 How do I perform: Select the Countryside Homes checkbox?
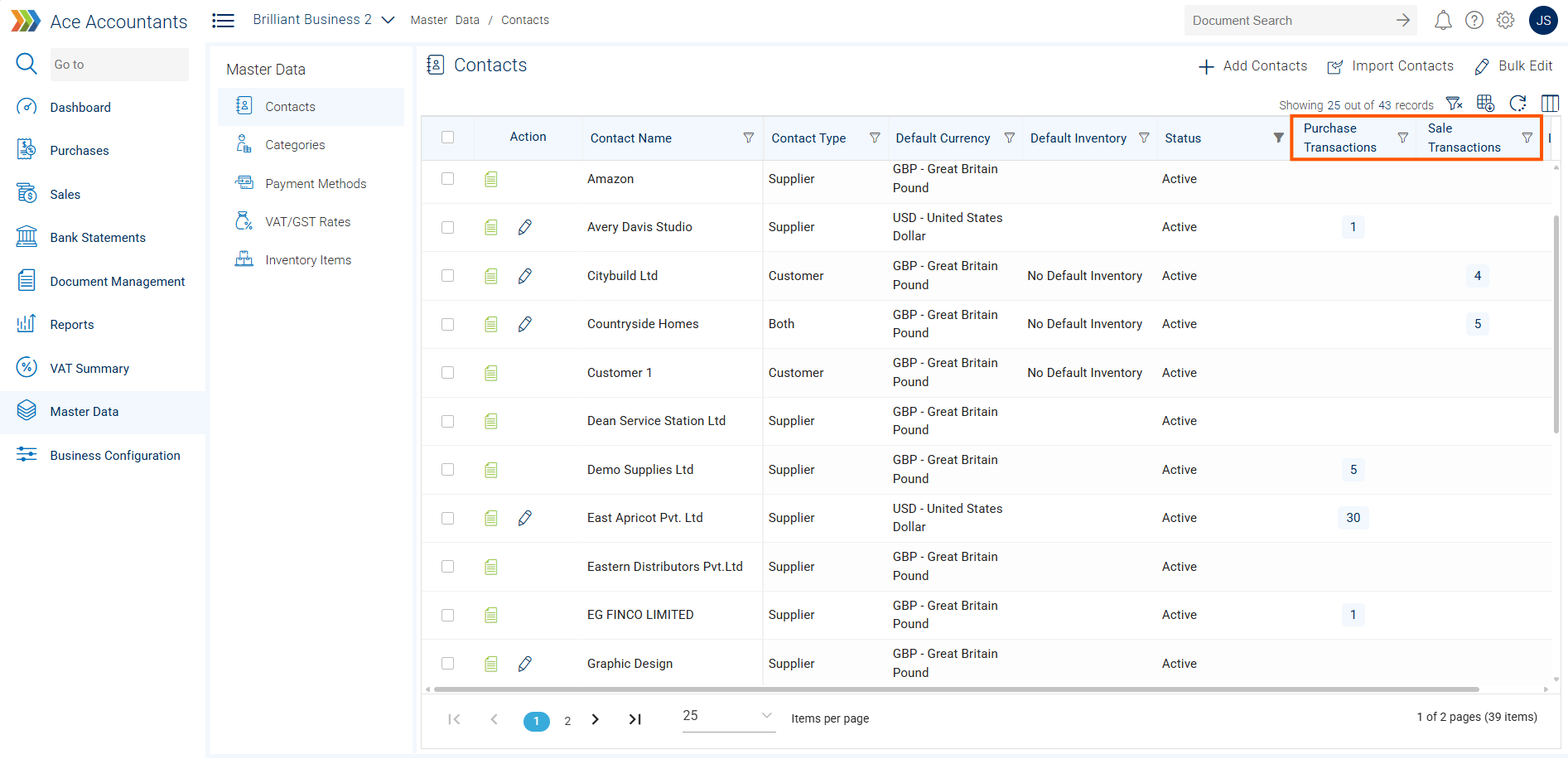click(448, 324)
